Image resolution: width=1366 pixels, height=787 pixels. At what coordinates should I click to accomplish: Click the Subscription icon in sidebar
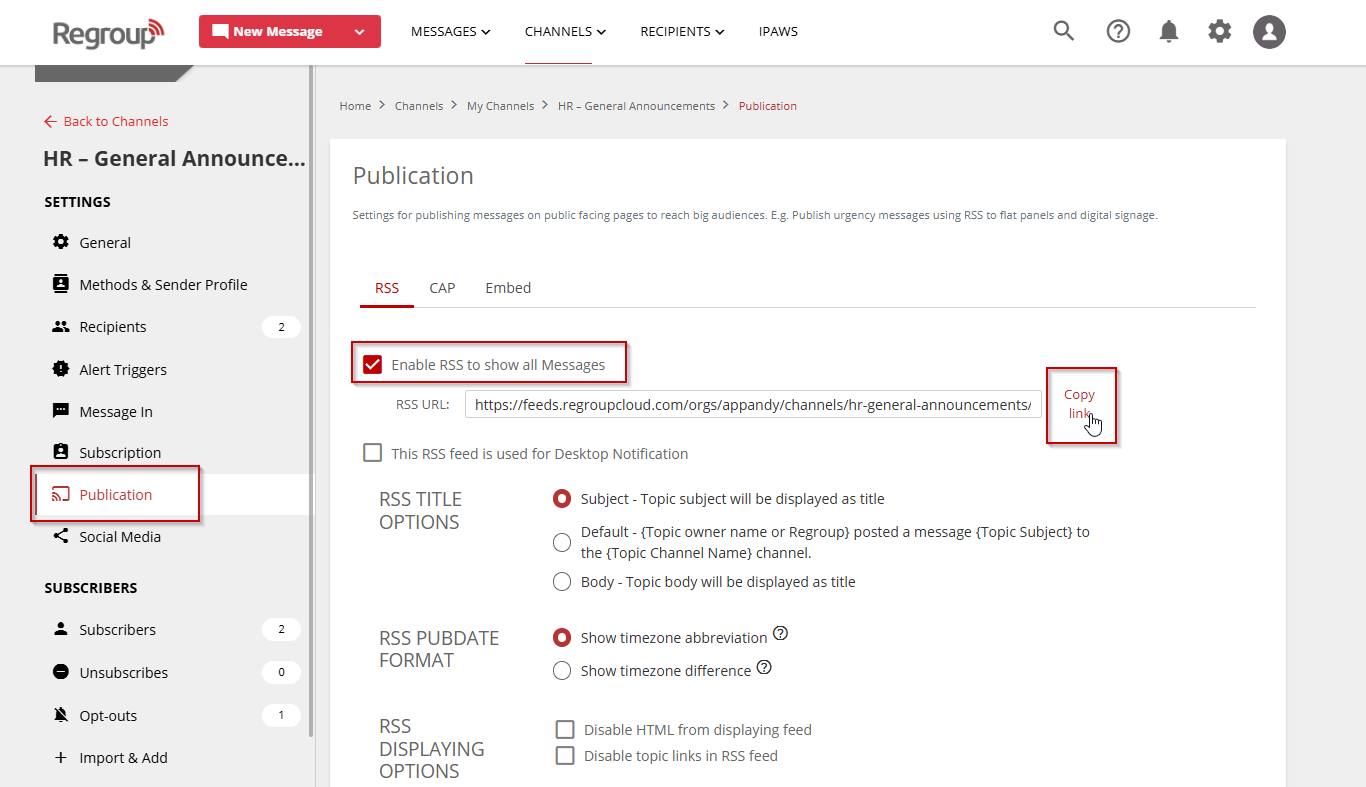[61, 452]
